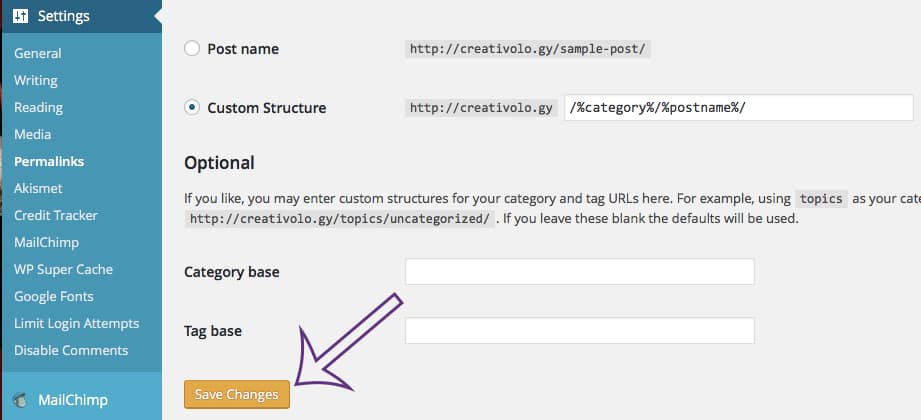Open Limit Login Attempts settings
The height and width of the screenshot is (420, 921).
76,323
